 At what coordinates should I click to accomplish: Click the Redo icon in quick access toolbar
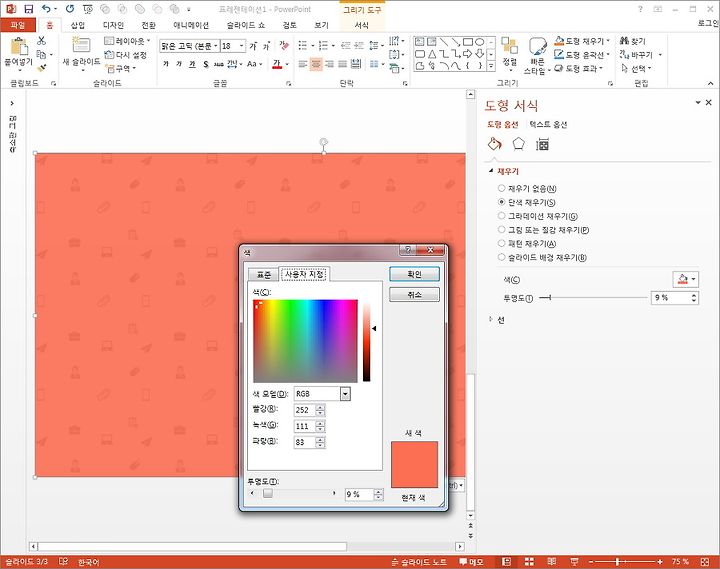[x=70, y=9]
